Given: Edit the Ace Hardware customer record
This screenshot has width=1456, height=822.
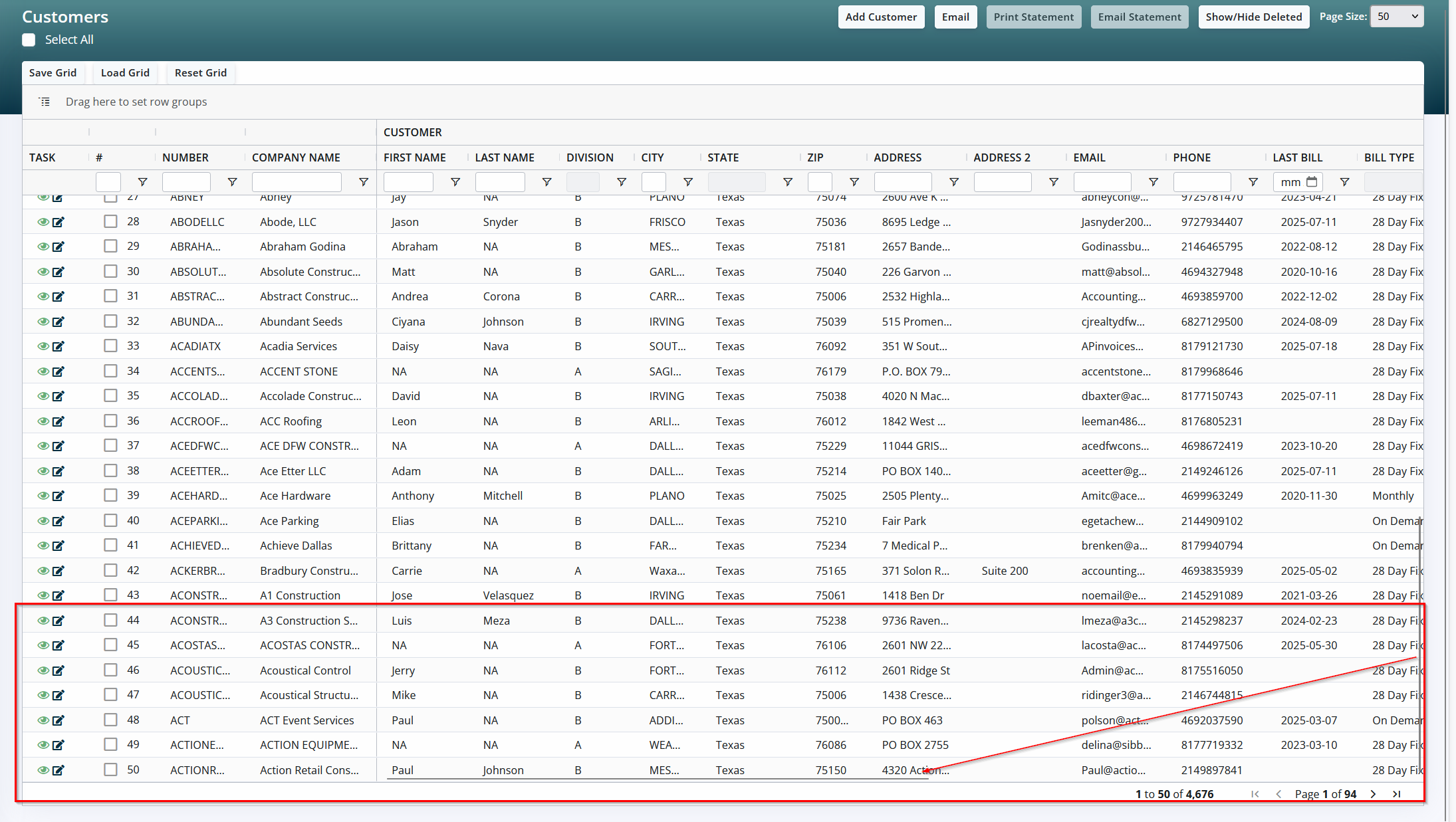Looking at the screenshot, I should click(59, 496).
